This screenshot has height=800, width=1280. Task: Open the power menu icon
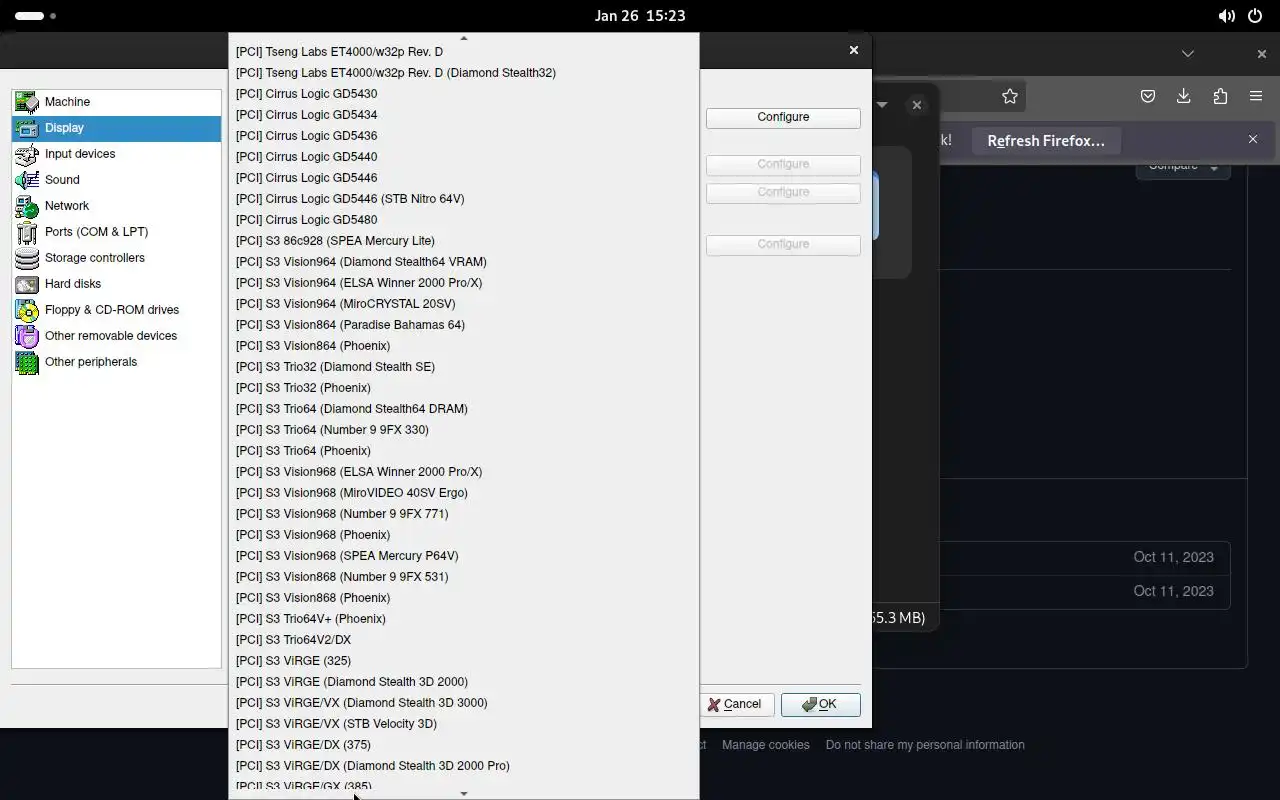point(1255,16)
